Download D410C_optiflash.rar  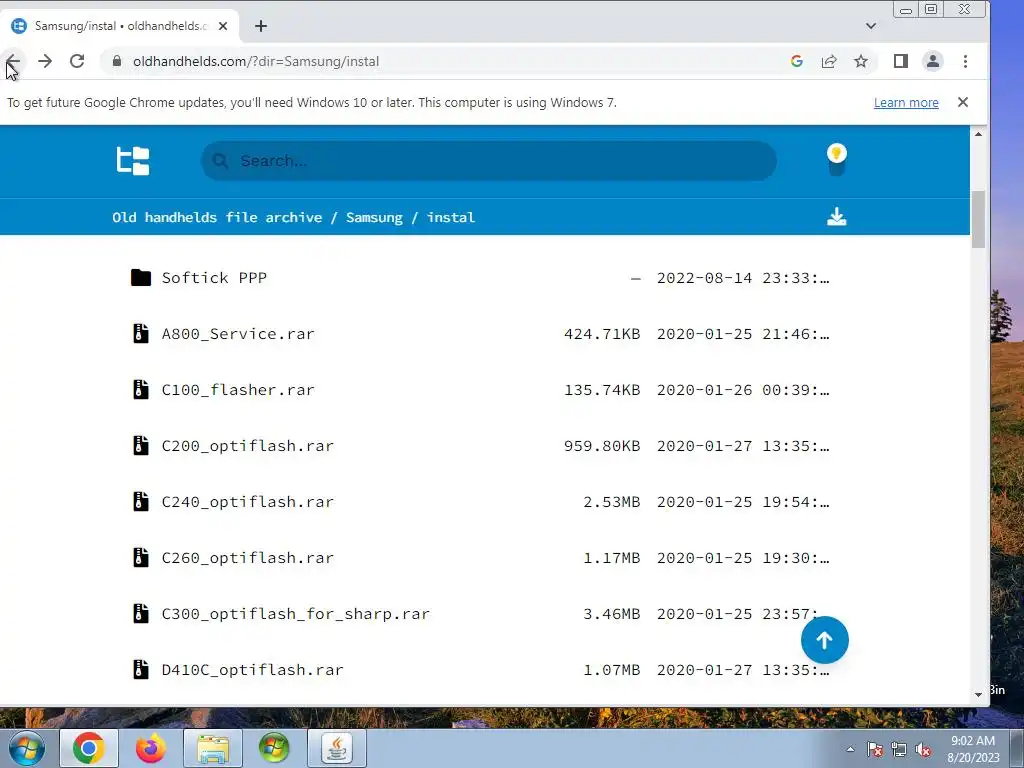coord(252,670)
